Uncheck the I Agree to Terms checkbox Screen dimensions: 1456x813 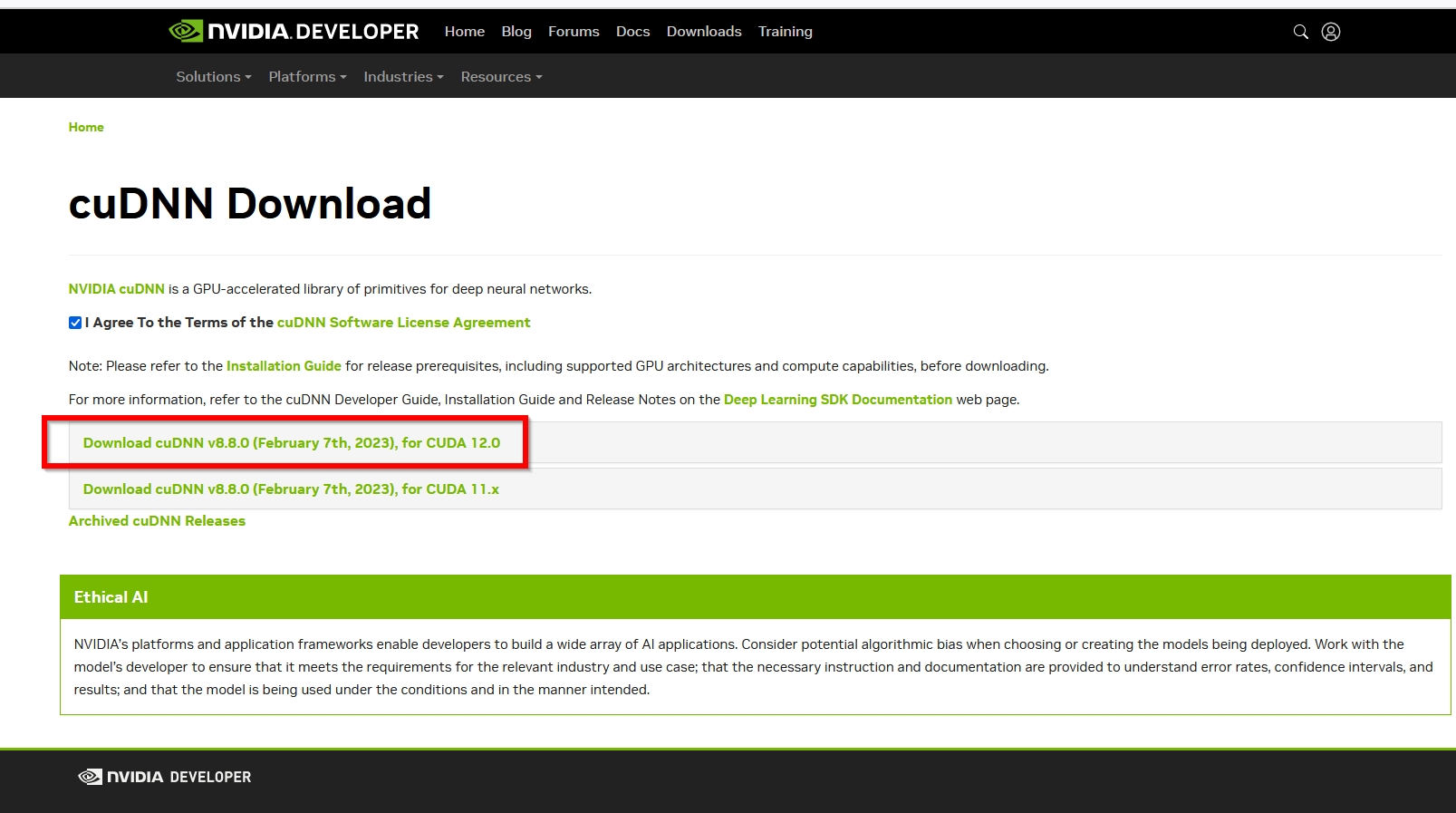pos(75,323)
